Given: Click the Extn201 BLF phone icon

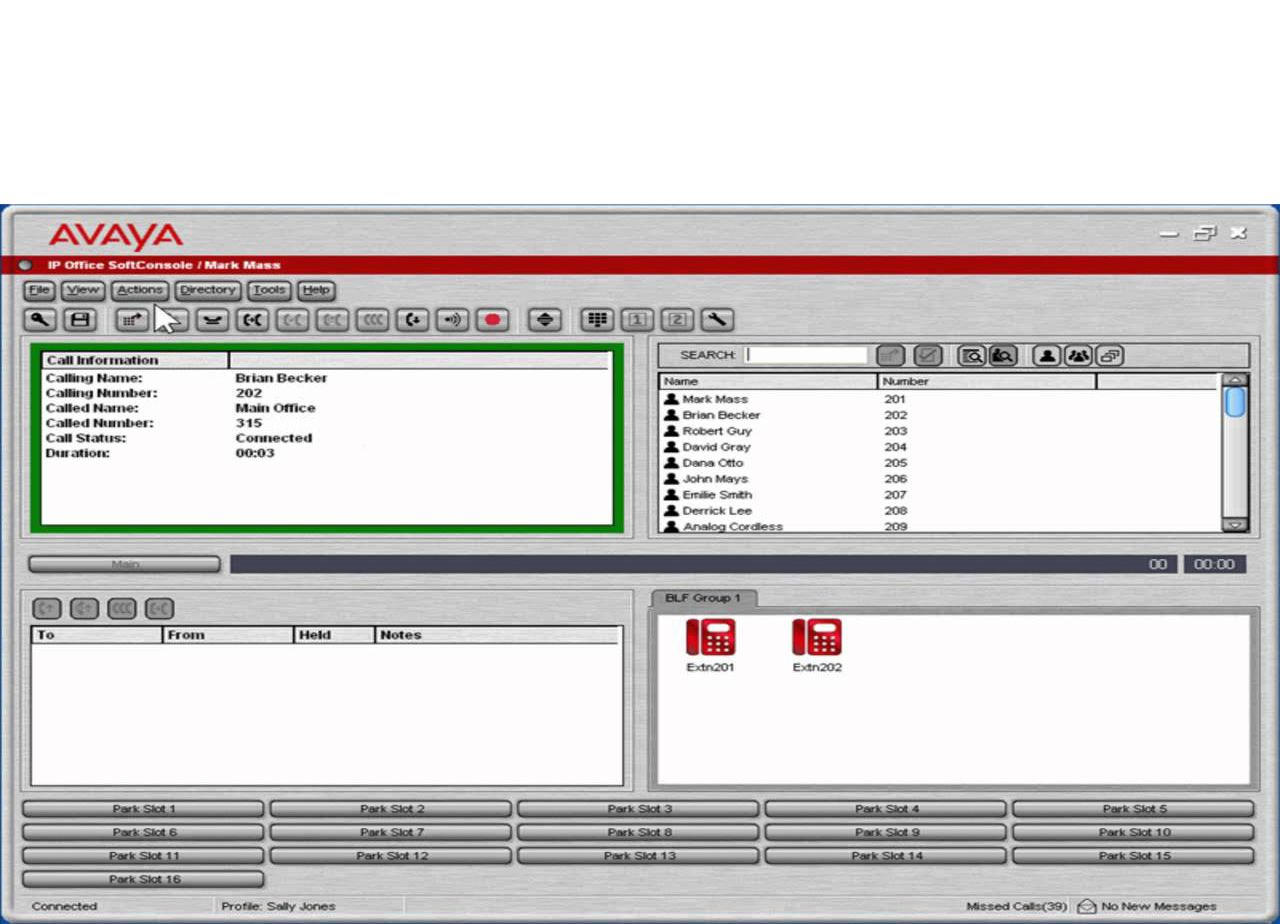Looking at the screenshot, I should [710, 638].
